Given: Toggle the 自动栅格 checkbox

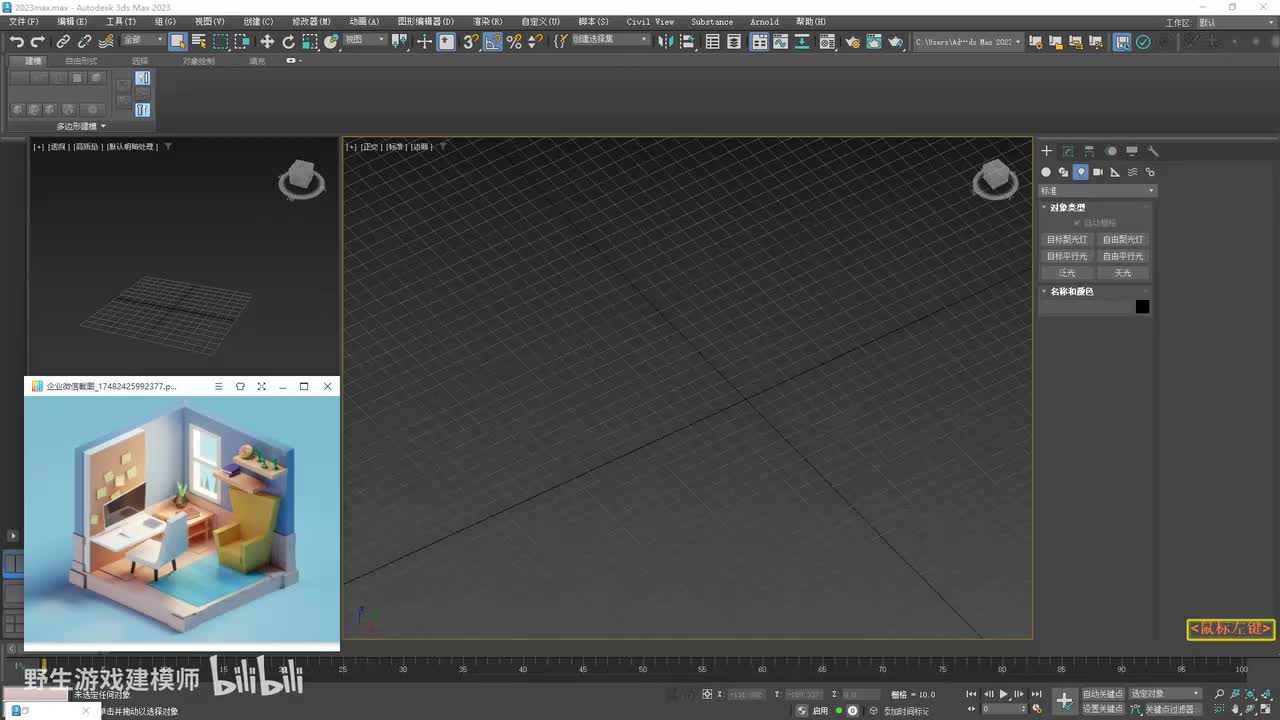Looking at the screenshot, I should [x=1077, y=223].
